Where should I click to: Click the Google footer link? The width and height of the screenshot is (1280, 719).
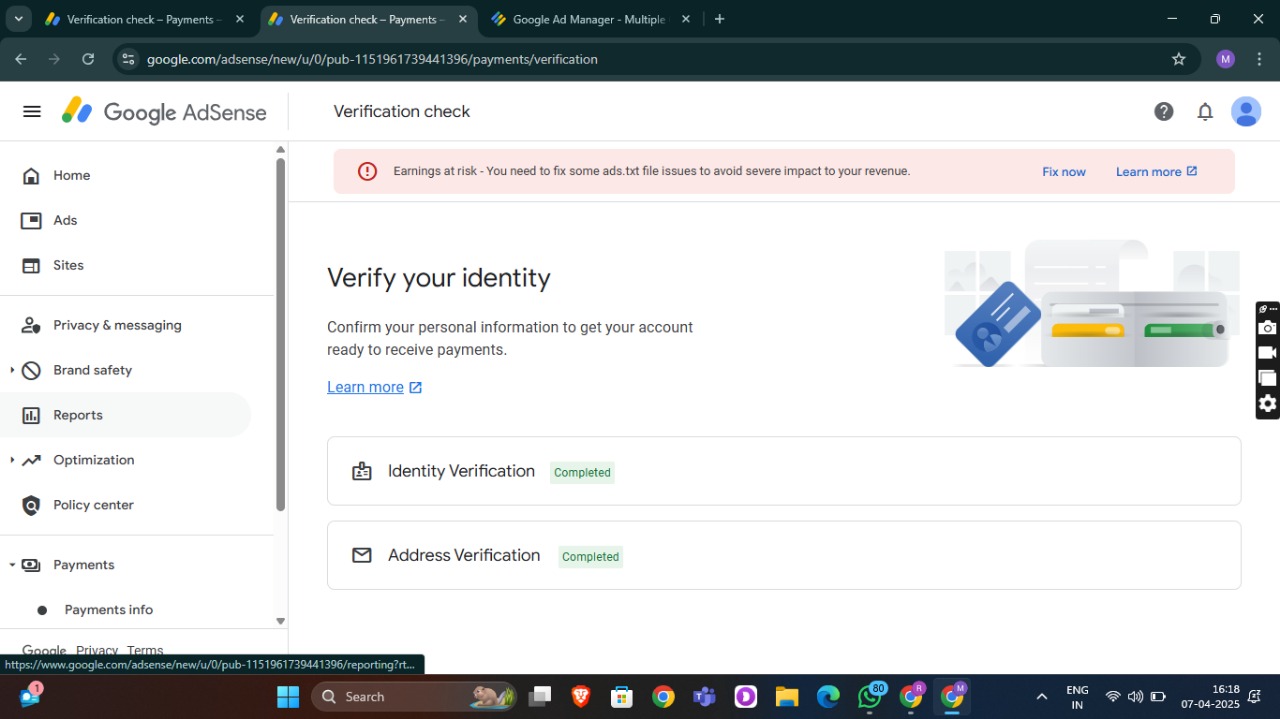(44, 651)
